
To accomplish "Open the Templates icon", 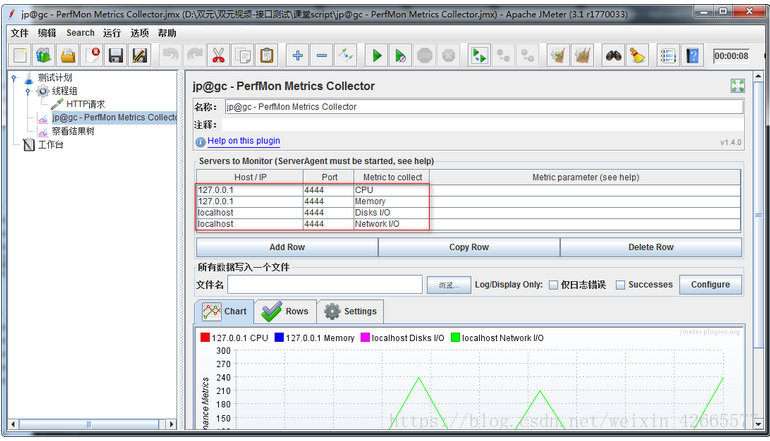I will click(43, 55).
